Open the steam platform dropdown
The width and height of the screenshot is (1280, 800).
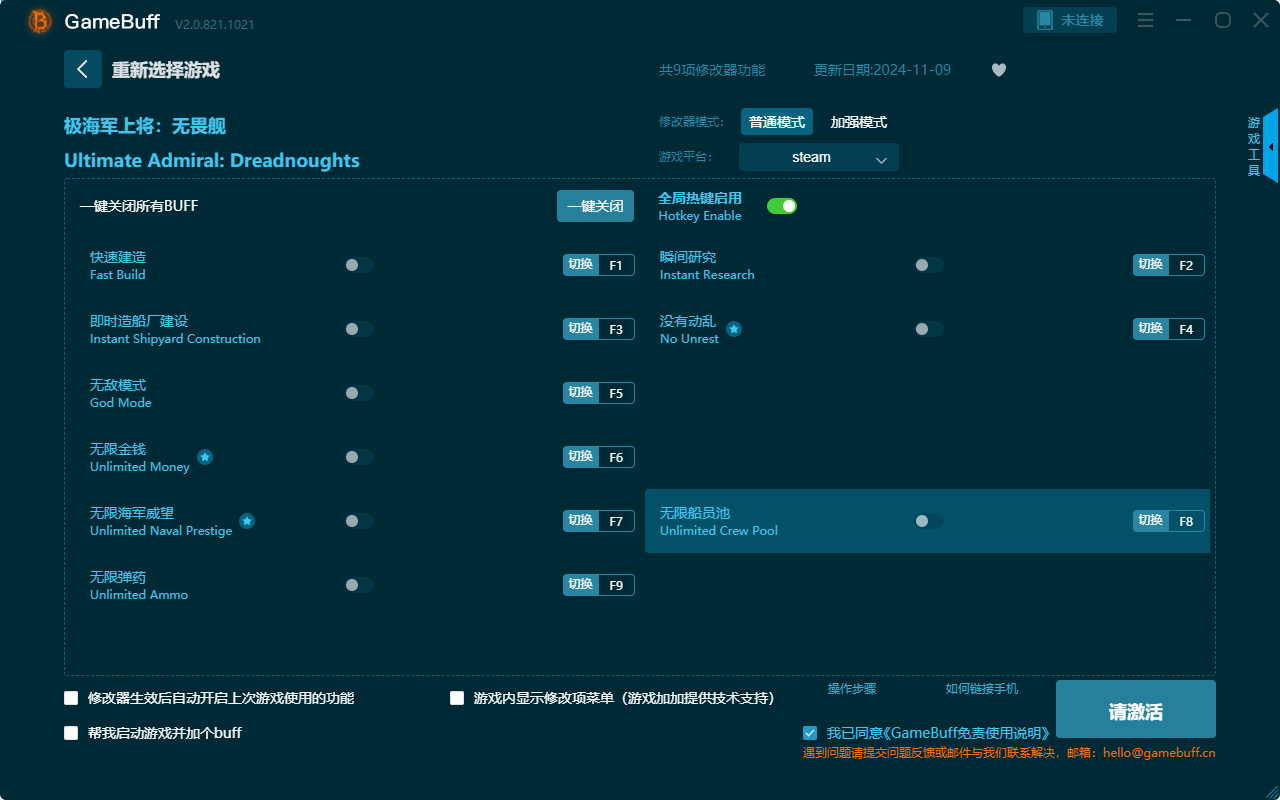pos(818,157)
